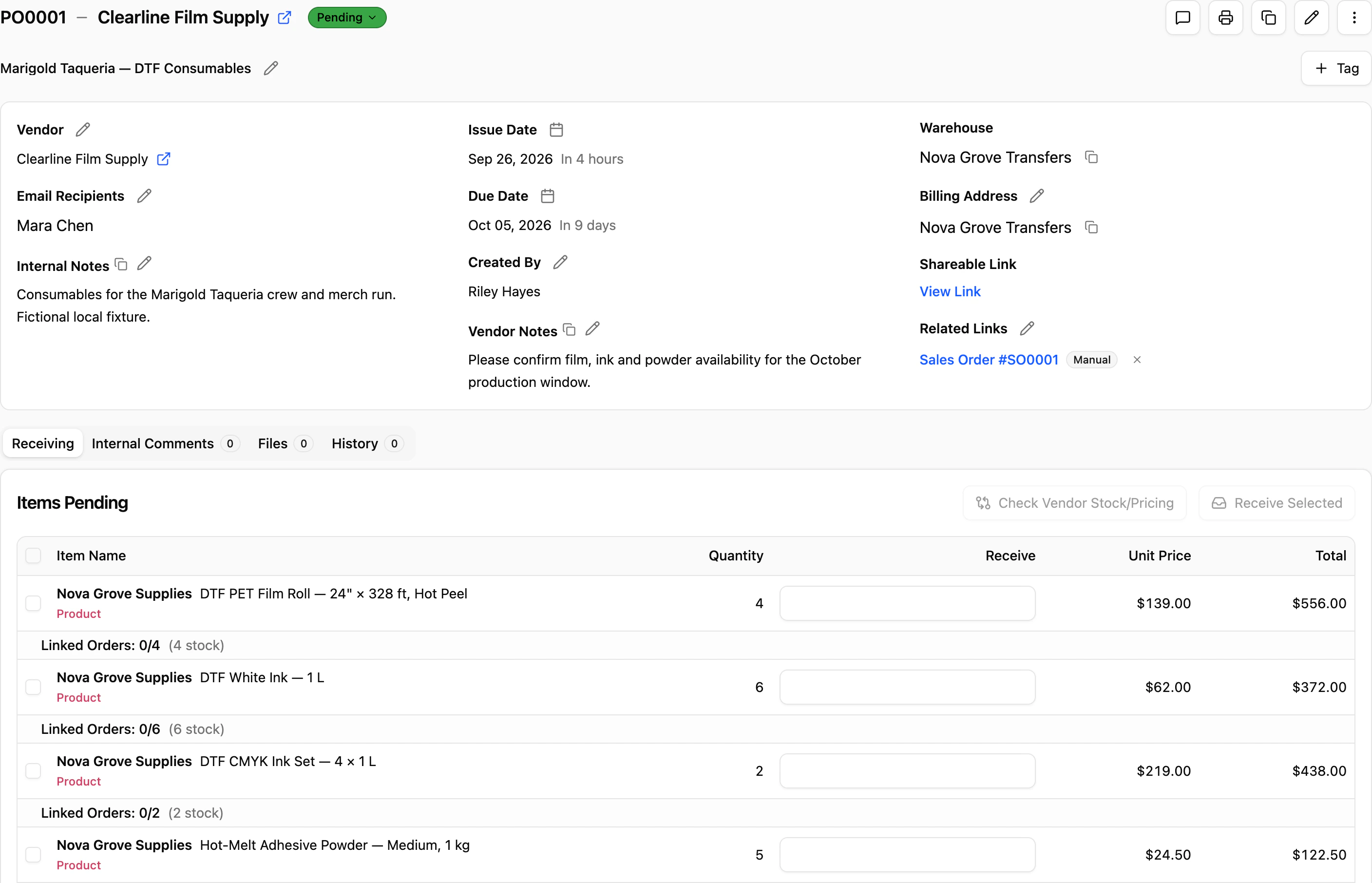Copy the Billing Address value
1372x883 pixels.
coord(1091,228)
